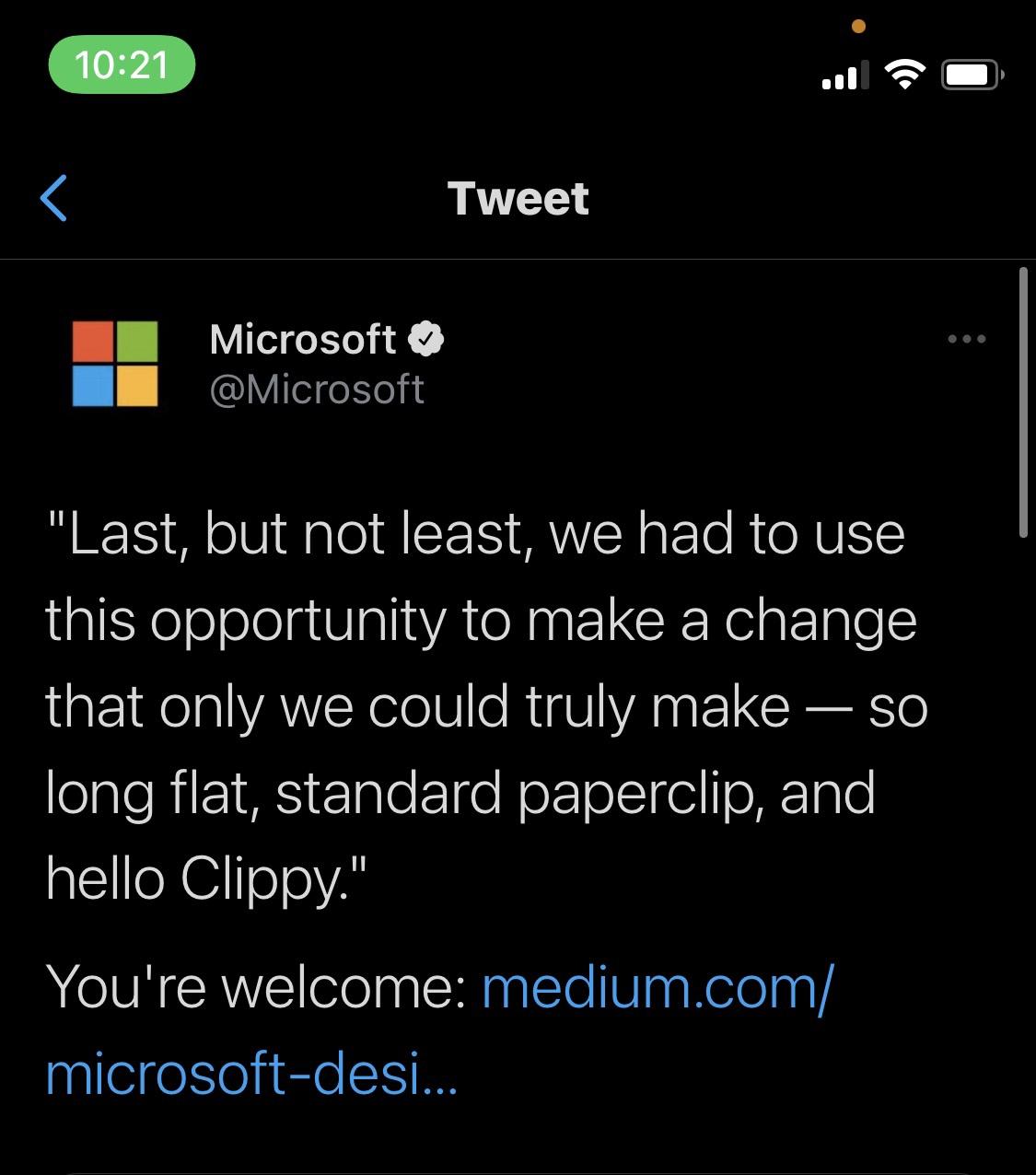The width and height of the screenshot is (1036, 1175).
Task: Go back using the blue chevron arrow
Action: coord(54,198)
